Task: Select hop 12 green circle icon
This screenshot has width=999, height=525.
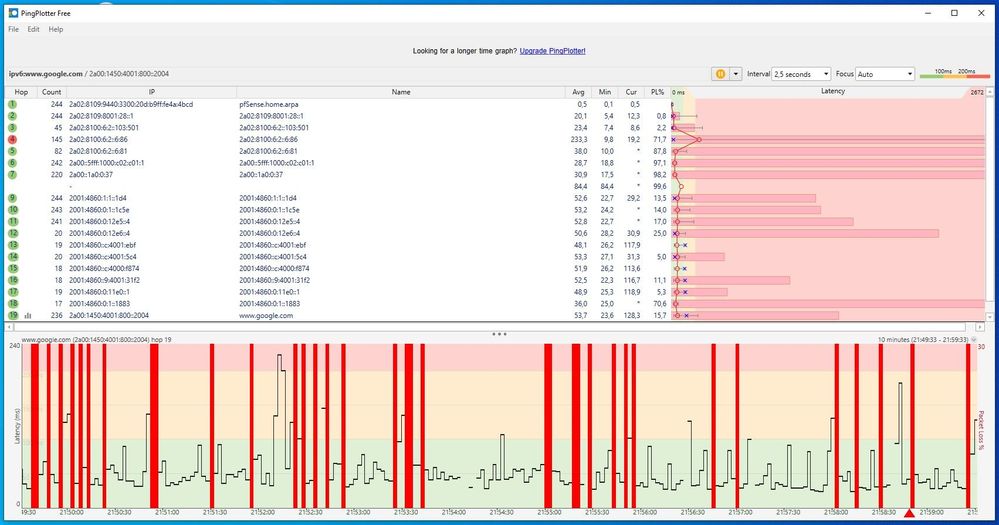Action: click(x=13, y=233)
